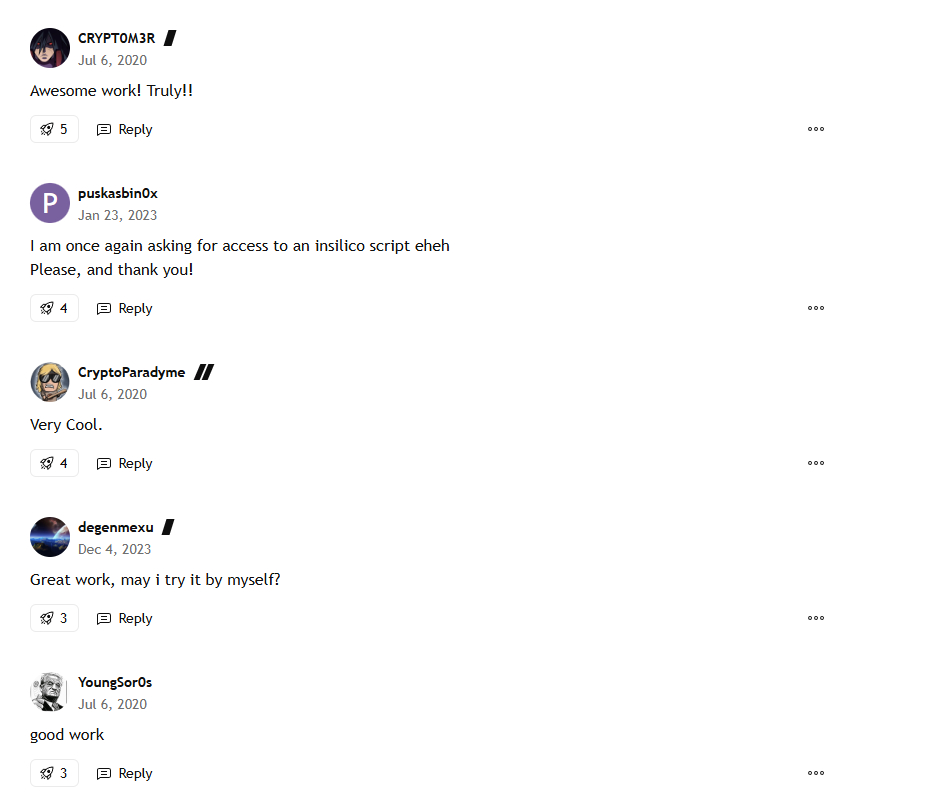Show more actions for degenmexu's comment
The image size is (928, 809).
pos(816,618)
